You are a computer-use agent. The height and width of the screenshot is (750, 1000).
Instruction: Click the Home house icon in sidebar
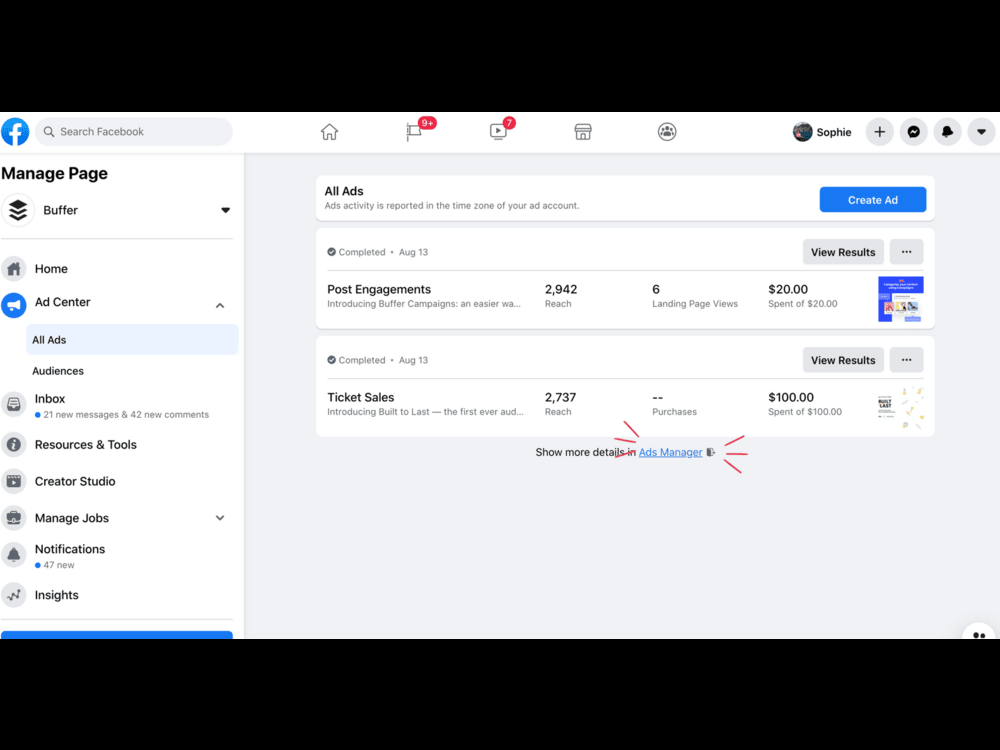click(x=14, y=269)
